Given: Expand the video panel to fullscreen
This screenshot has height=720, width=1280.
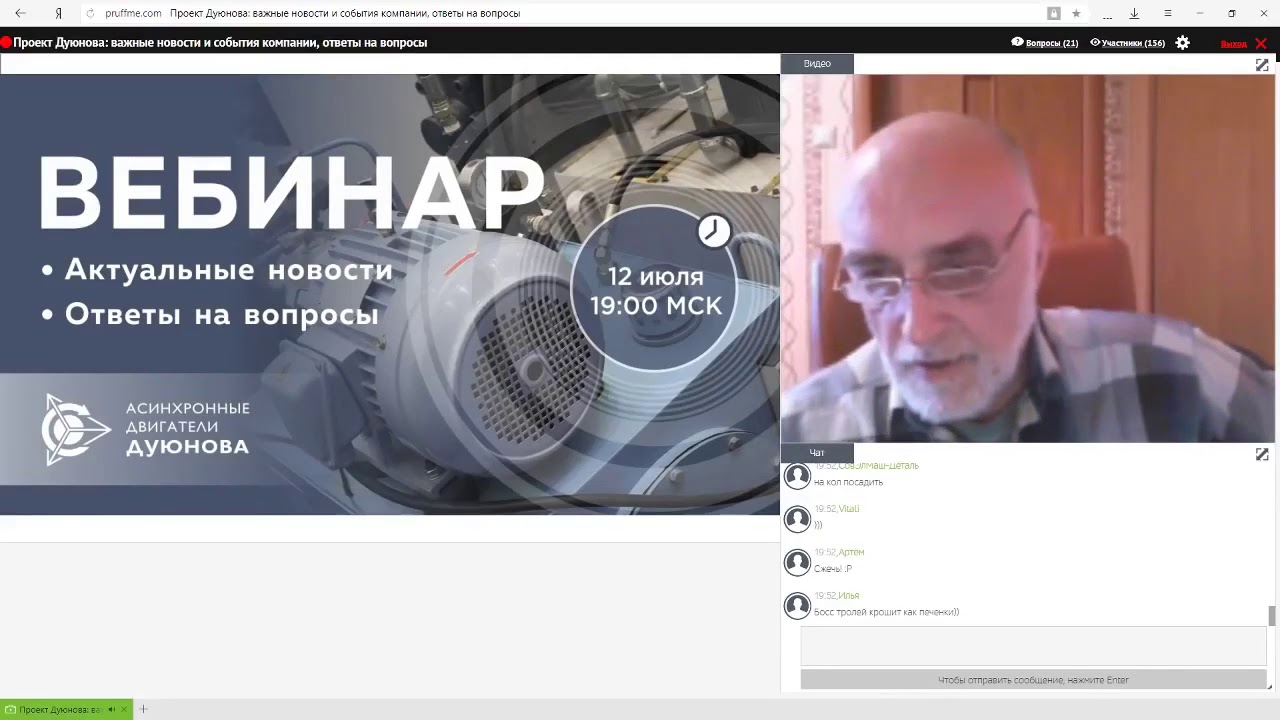Looking at the screenshot, I should coord(1262,64).
